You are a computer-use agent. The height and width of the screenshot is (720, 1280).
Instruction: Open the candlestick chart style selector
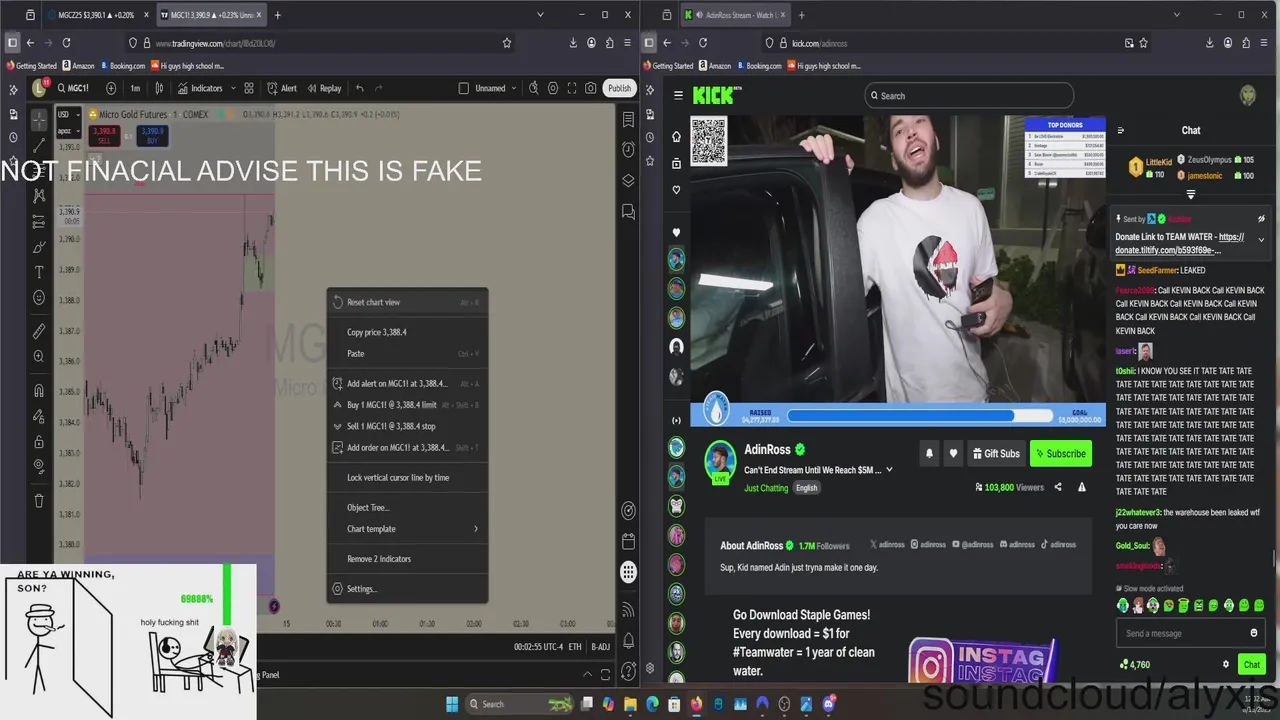click(159, 88)
